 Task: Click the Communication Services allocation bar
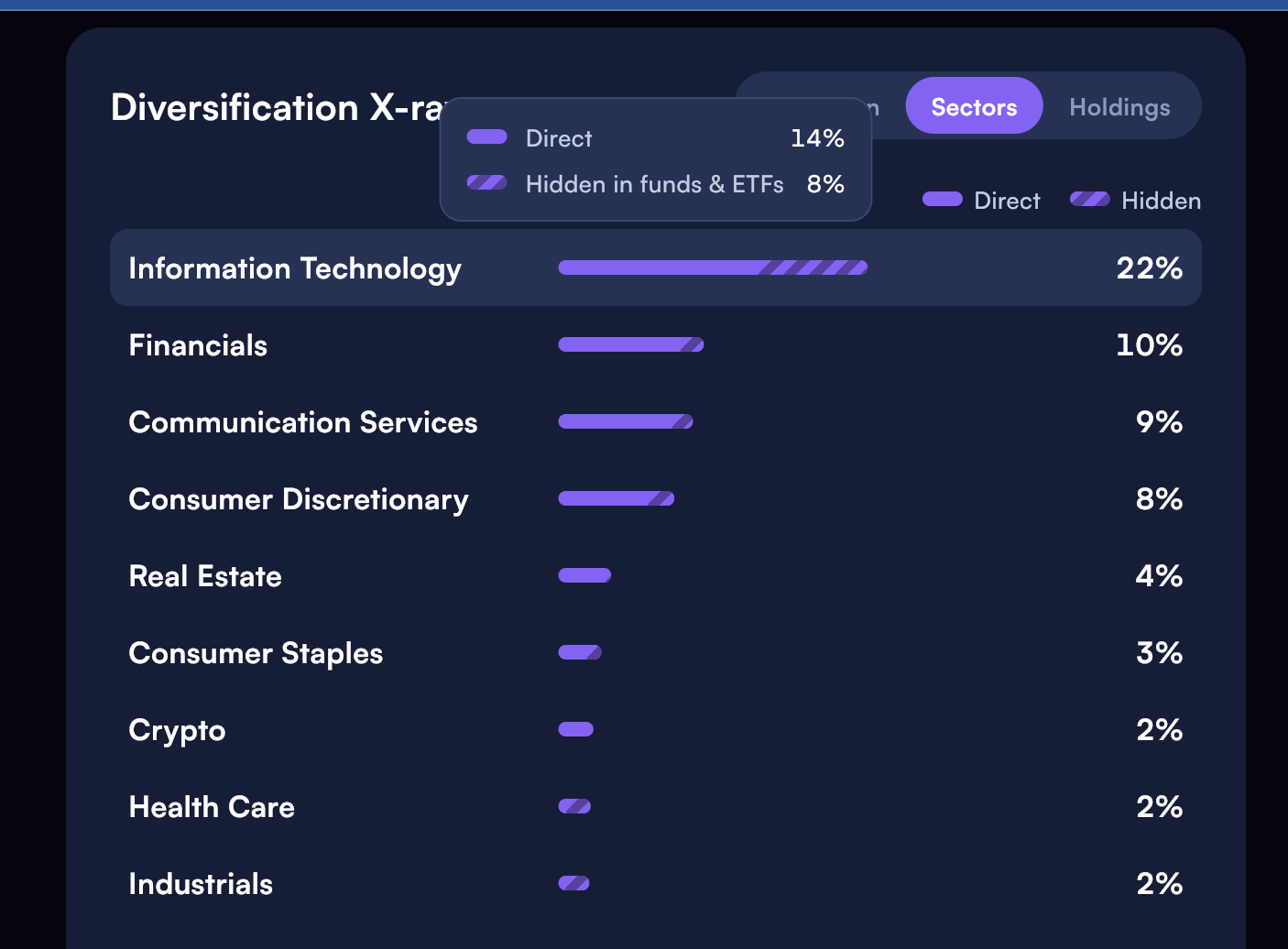coord(626,421)
